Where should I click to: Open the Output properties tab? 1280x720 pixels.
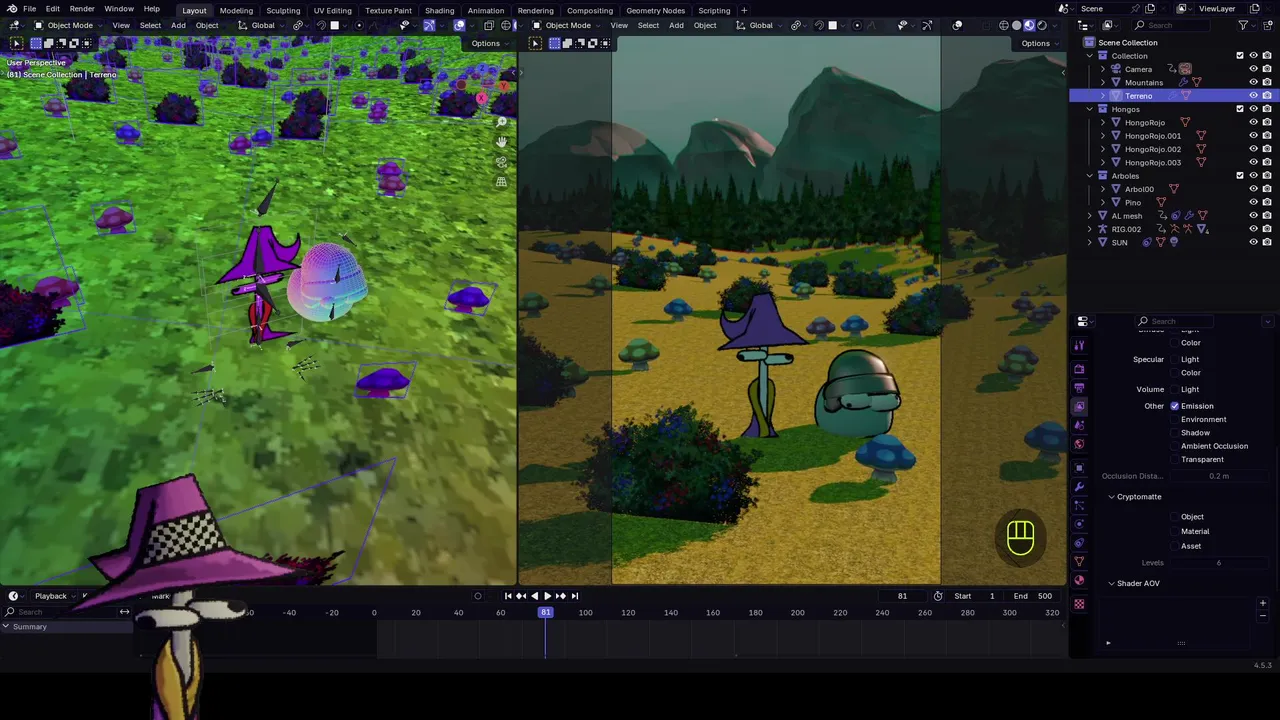(1079, 388)
